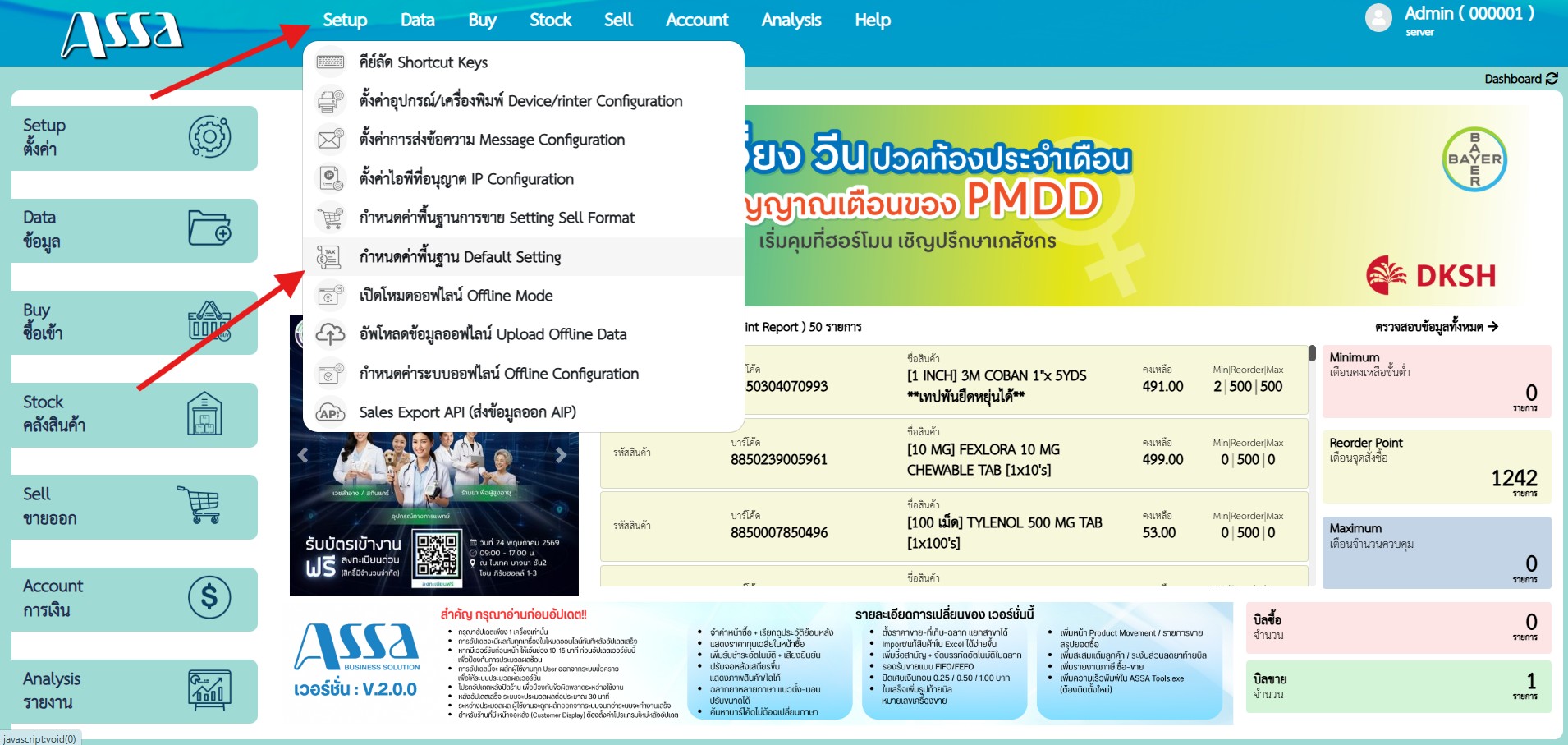The image size is (1568, 745).
Task: Go to next slide with the carousel right arrow
Action: [561, 455]
